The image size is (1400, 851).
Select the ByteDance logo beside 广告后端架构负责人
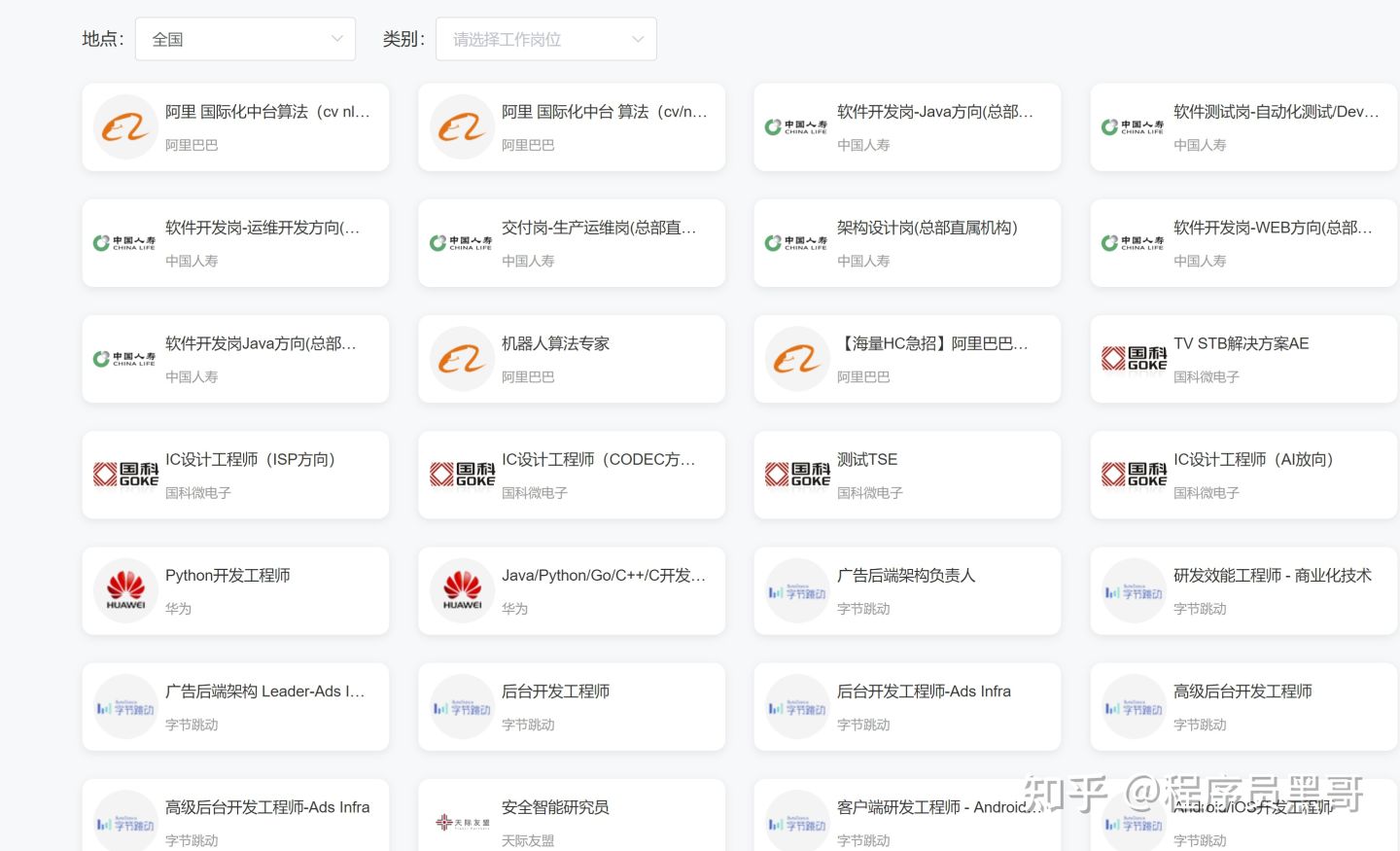tap(798, 590)
